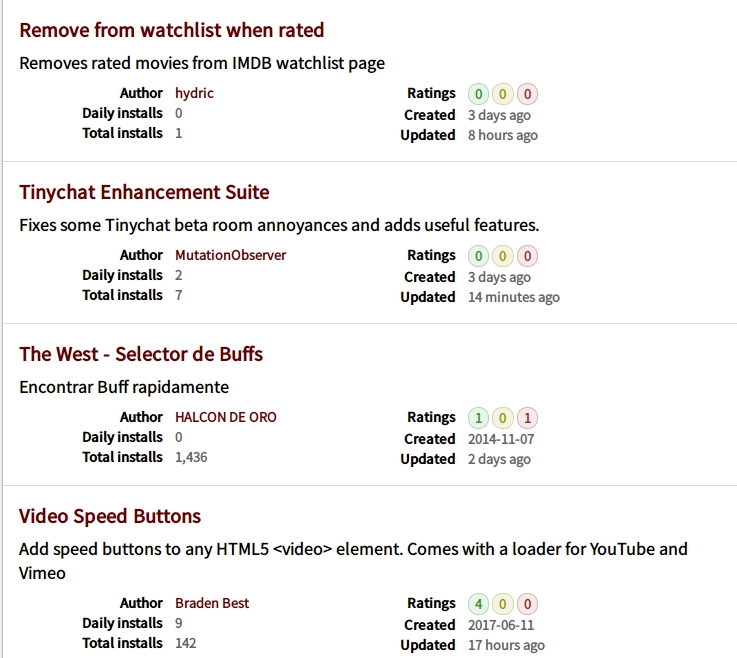Open the Video Speed Buttons script page
The height and width of the screenshot is (658, 737).
pos(110,516)
